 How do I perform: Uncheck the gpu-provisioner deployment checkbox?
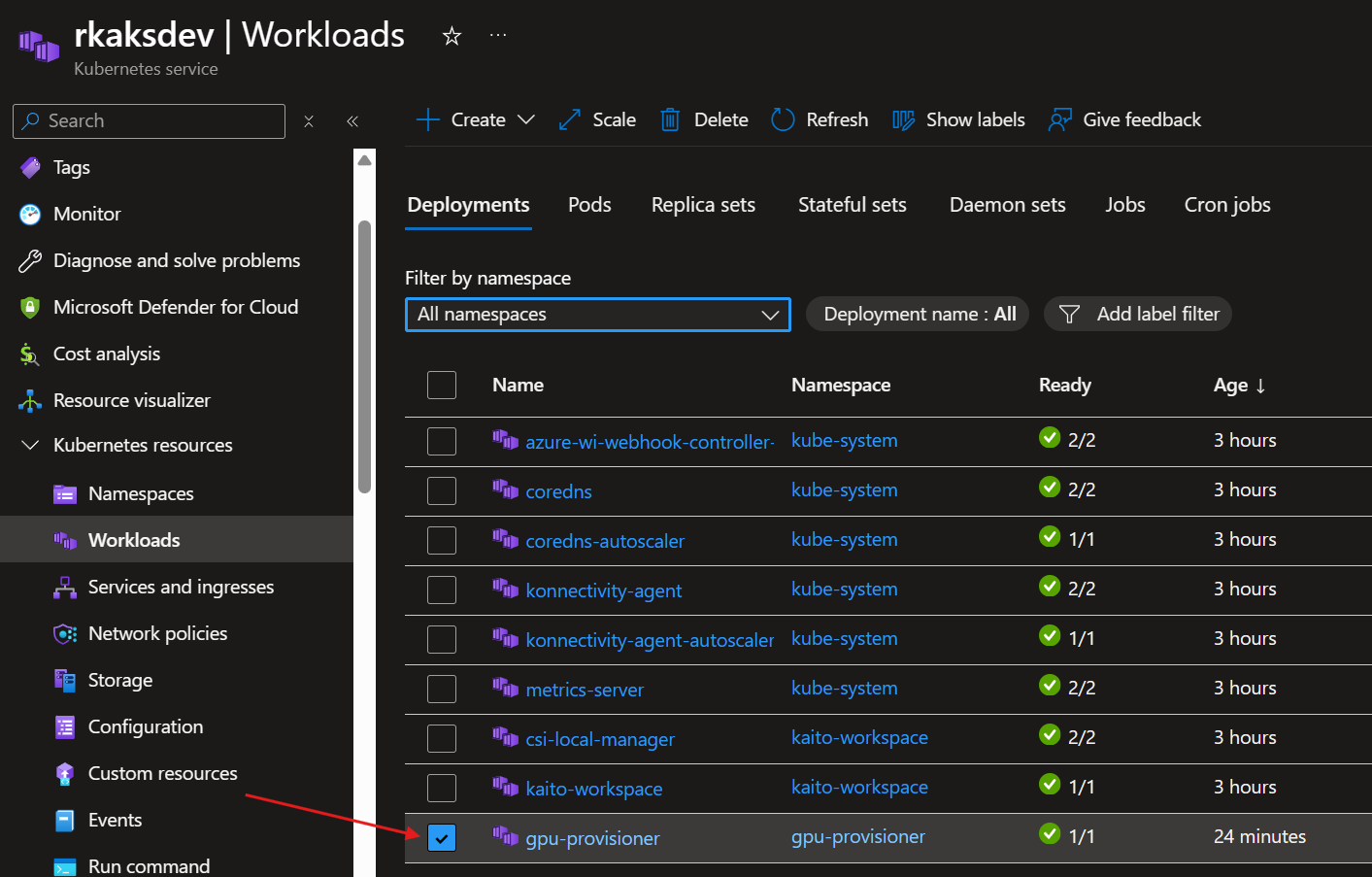click(442, 837)
